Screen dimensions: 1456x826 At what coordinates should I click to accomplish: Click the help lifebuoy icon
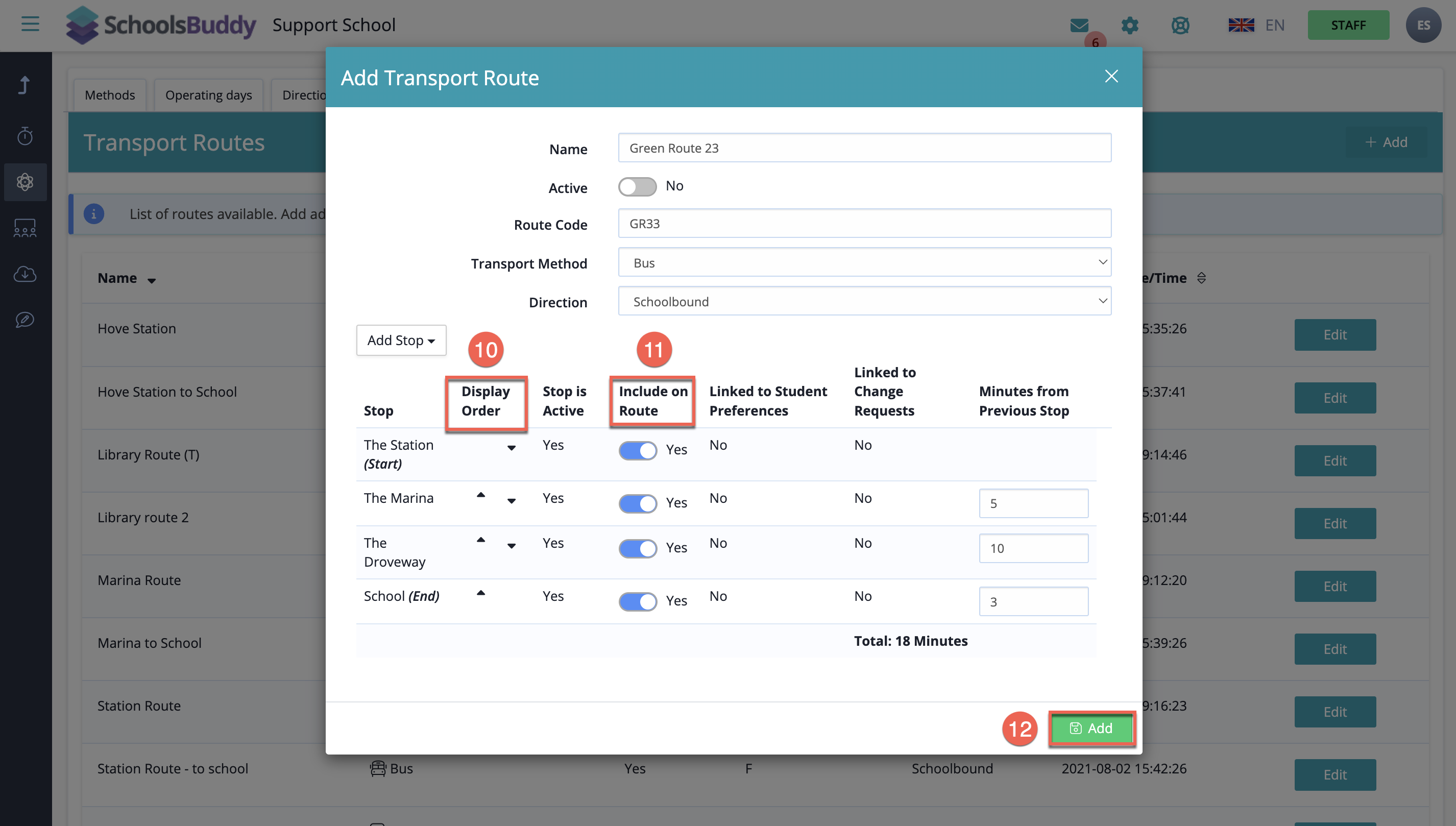click(1180, 25)
